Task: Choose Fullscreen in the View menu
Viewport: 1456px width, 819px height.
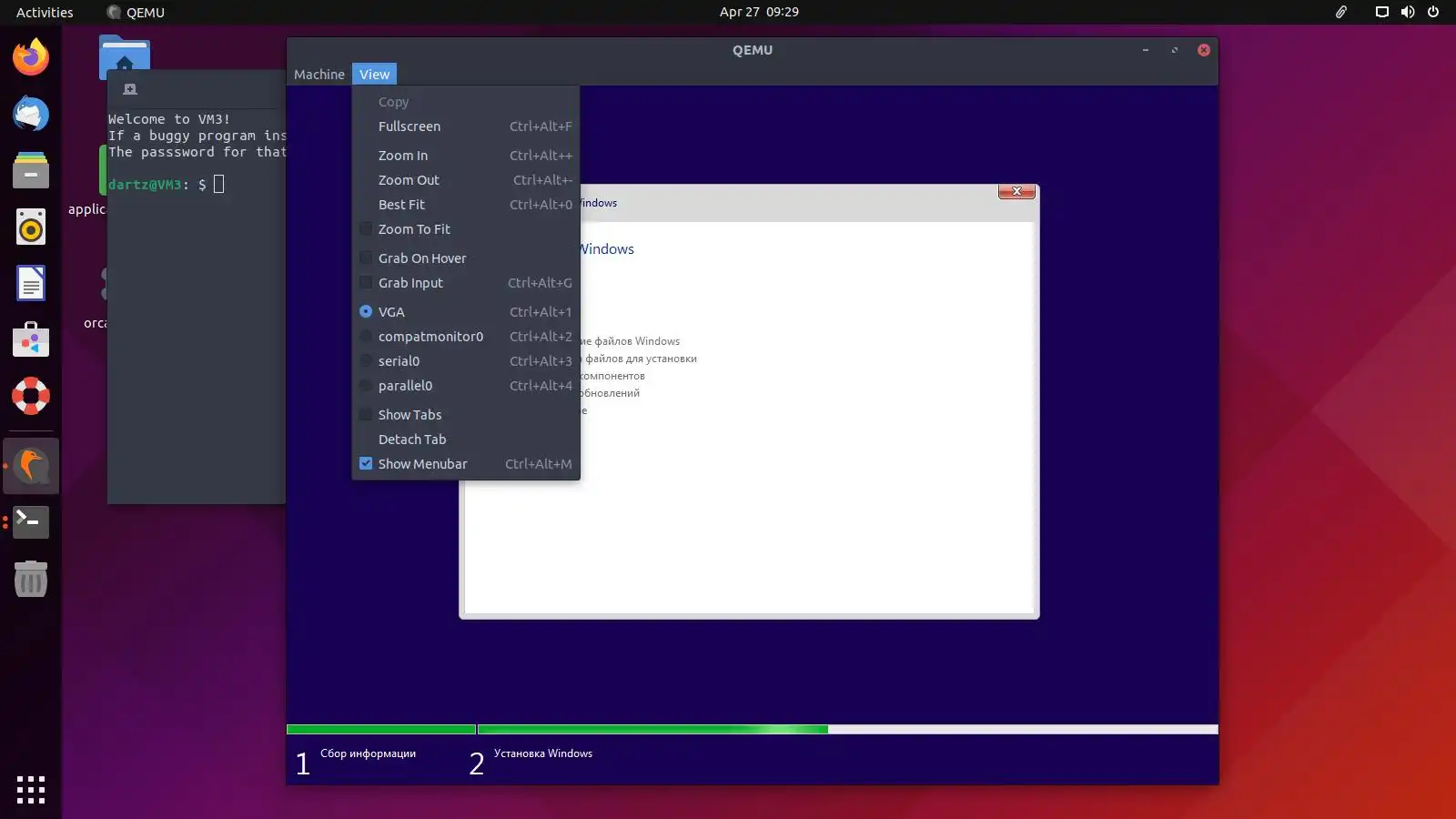Action: pos(466,126)
